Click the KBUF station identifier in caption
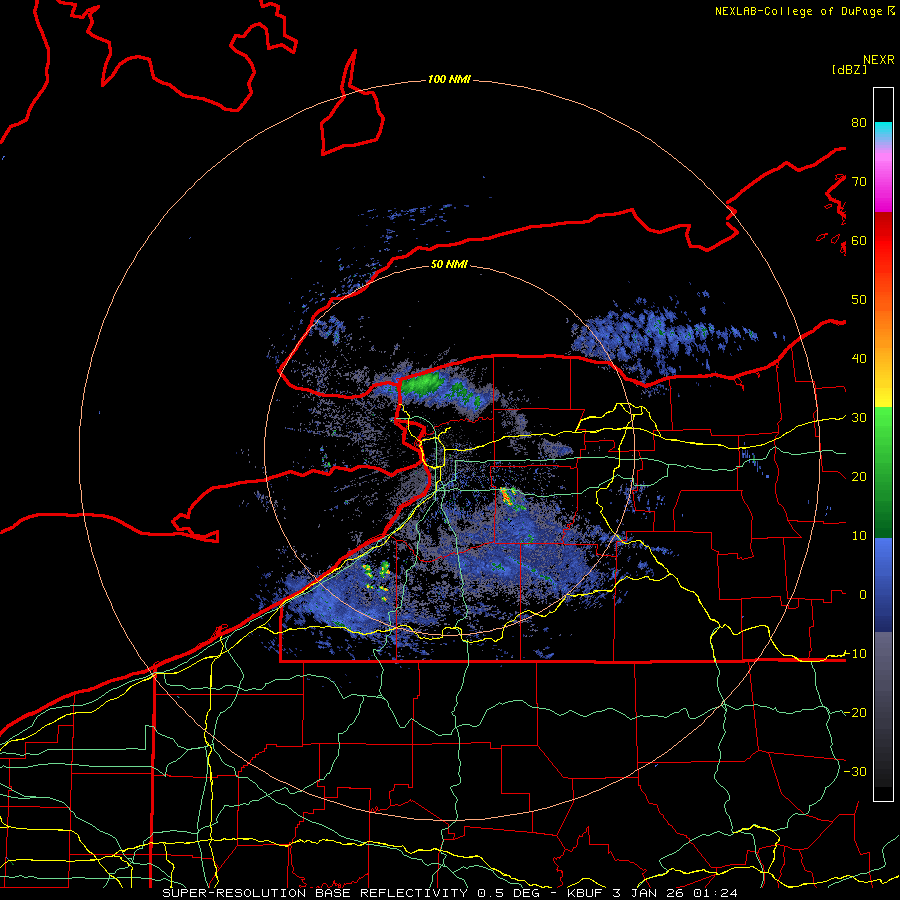 point(587,893)
